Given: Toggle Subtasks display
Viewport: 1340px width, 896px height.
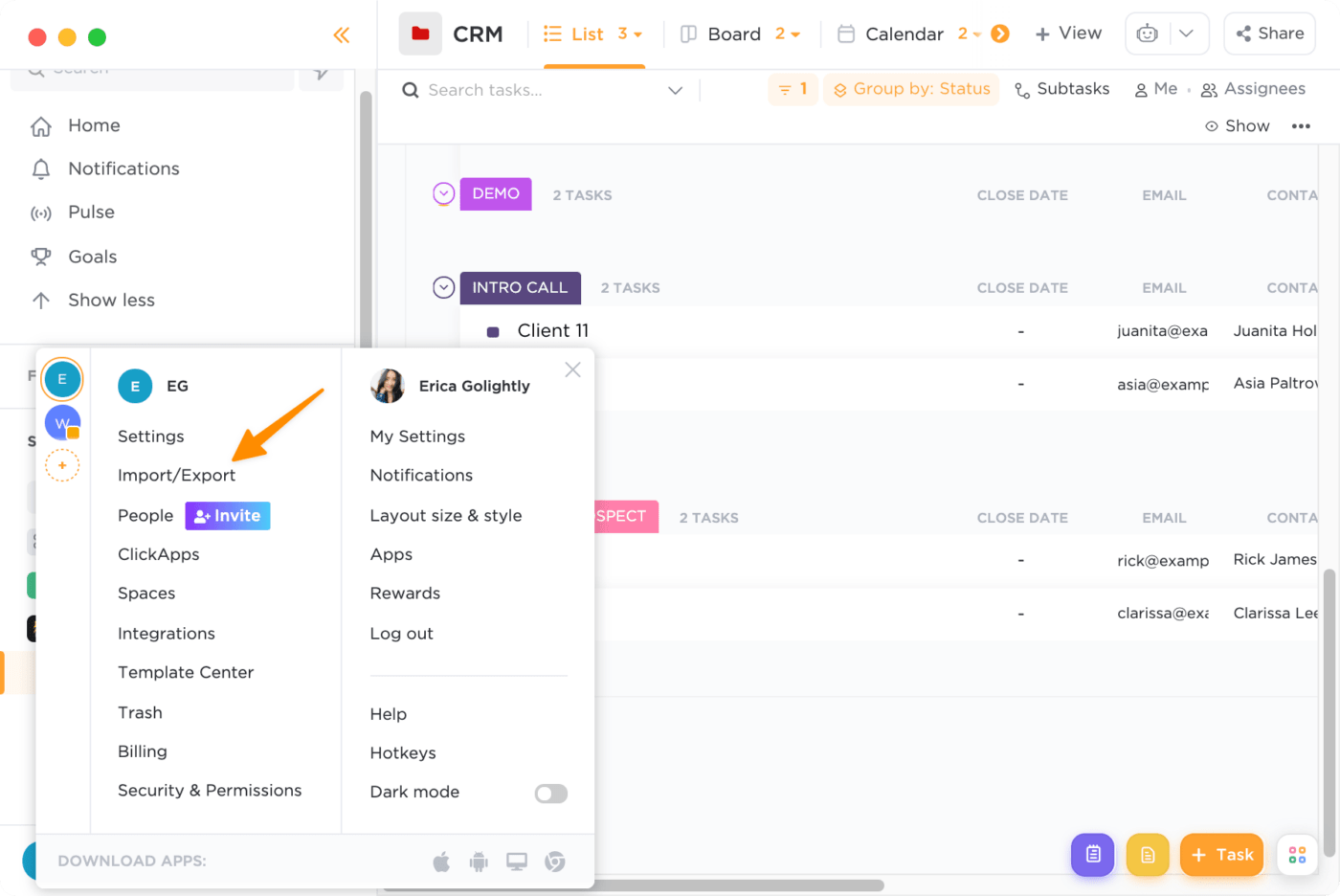Looking at the screenshot, I should (1061, 89).
